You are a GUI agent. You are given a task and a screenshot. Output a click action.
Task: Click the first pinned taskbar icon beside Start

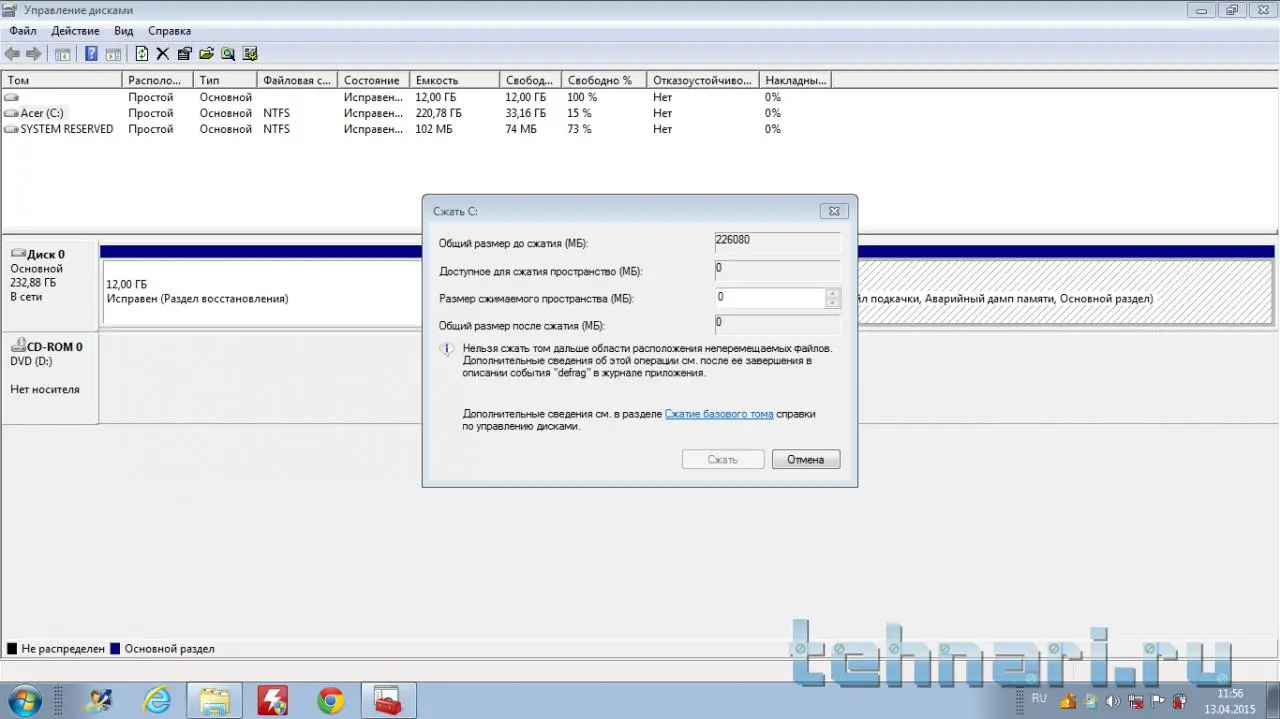(x=99, y=700)
